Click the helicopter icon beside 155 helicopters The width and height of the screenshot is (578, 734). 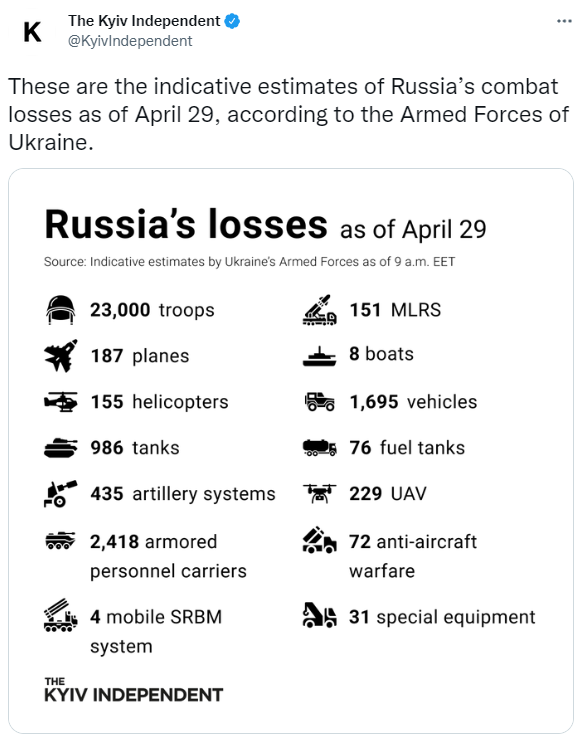pyautogui.click(x=61, y=402)
